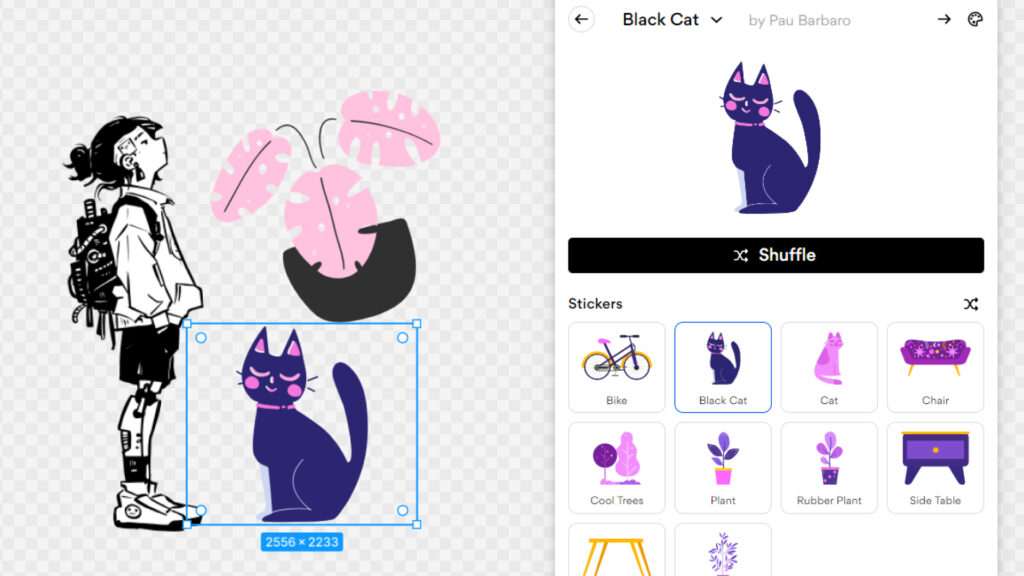Click the Stickers section heading
1024x576 pixels.
click(595, 304)
